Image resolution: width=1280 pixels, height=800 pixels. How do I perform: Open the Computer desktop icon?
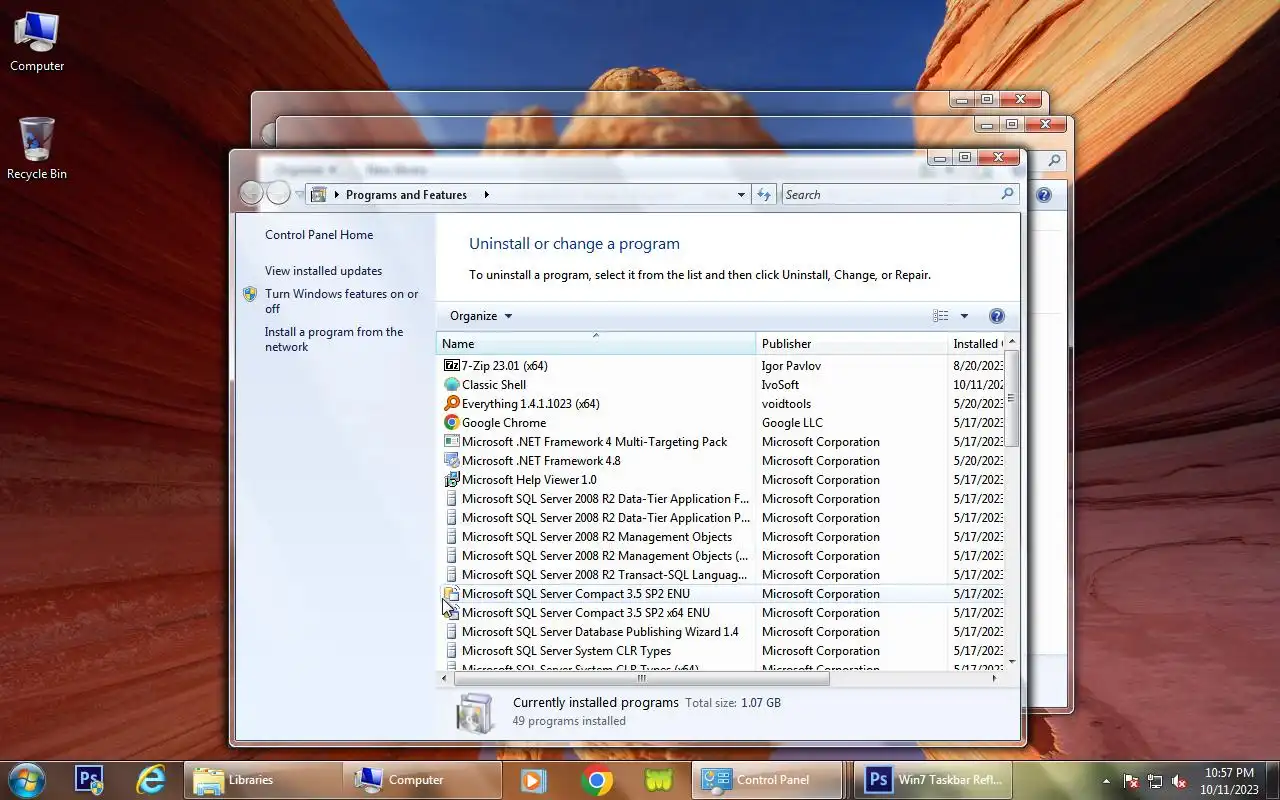coord(37,43)
